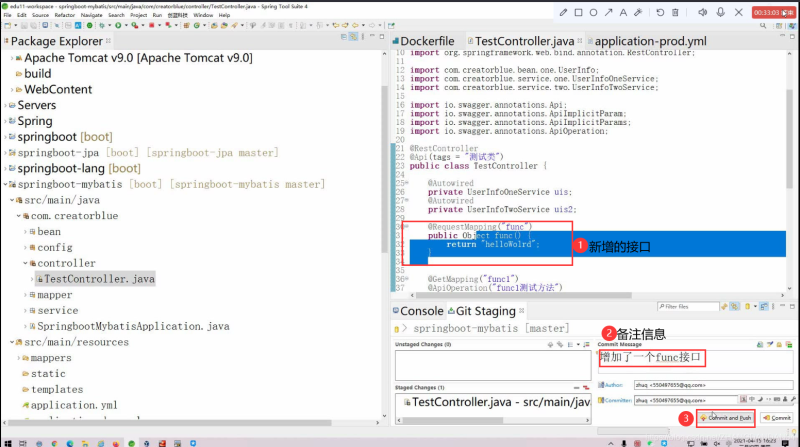Select the text annotation tool

624,12
